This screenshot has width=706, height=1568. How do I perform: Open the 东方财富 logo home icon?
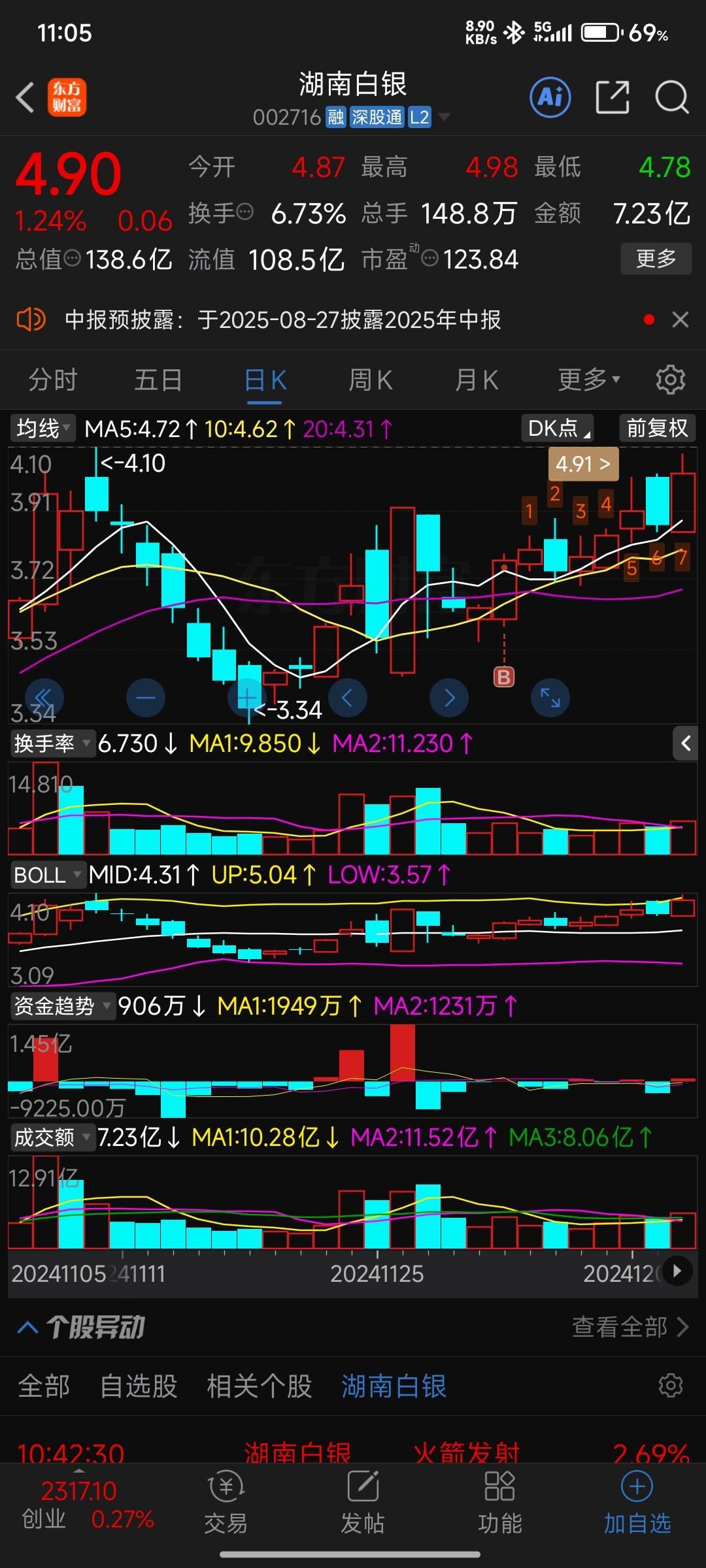67,98
